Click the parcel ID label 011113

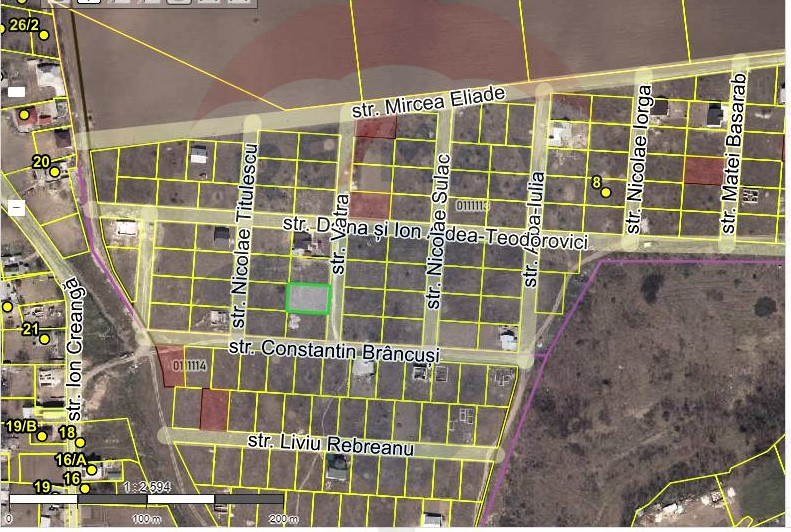point(471,206)
